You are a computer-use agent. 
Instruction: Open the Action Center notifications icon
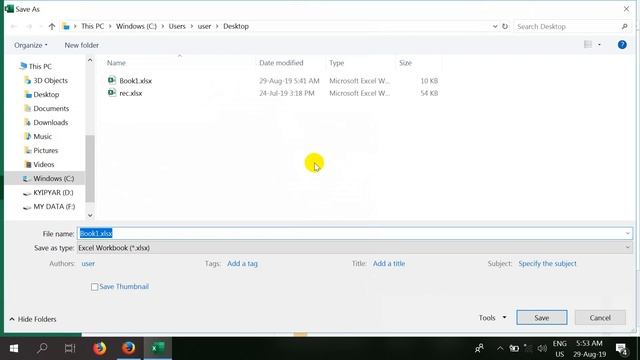(x=622, y=349)
